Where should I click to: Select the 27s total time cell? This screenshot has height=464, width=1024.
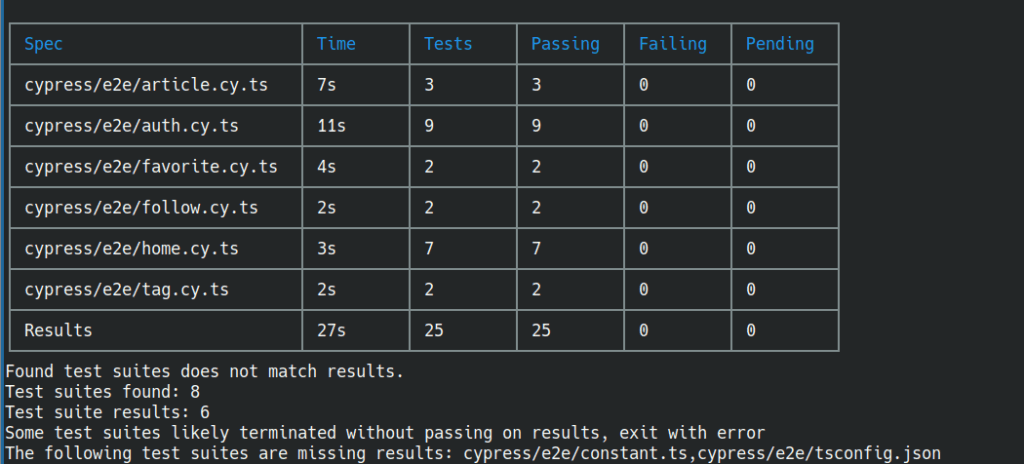point(331,330)
